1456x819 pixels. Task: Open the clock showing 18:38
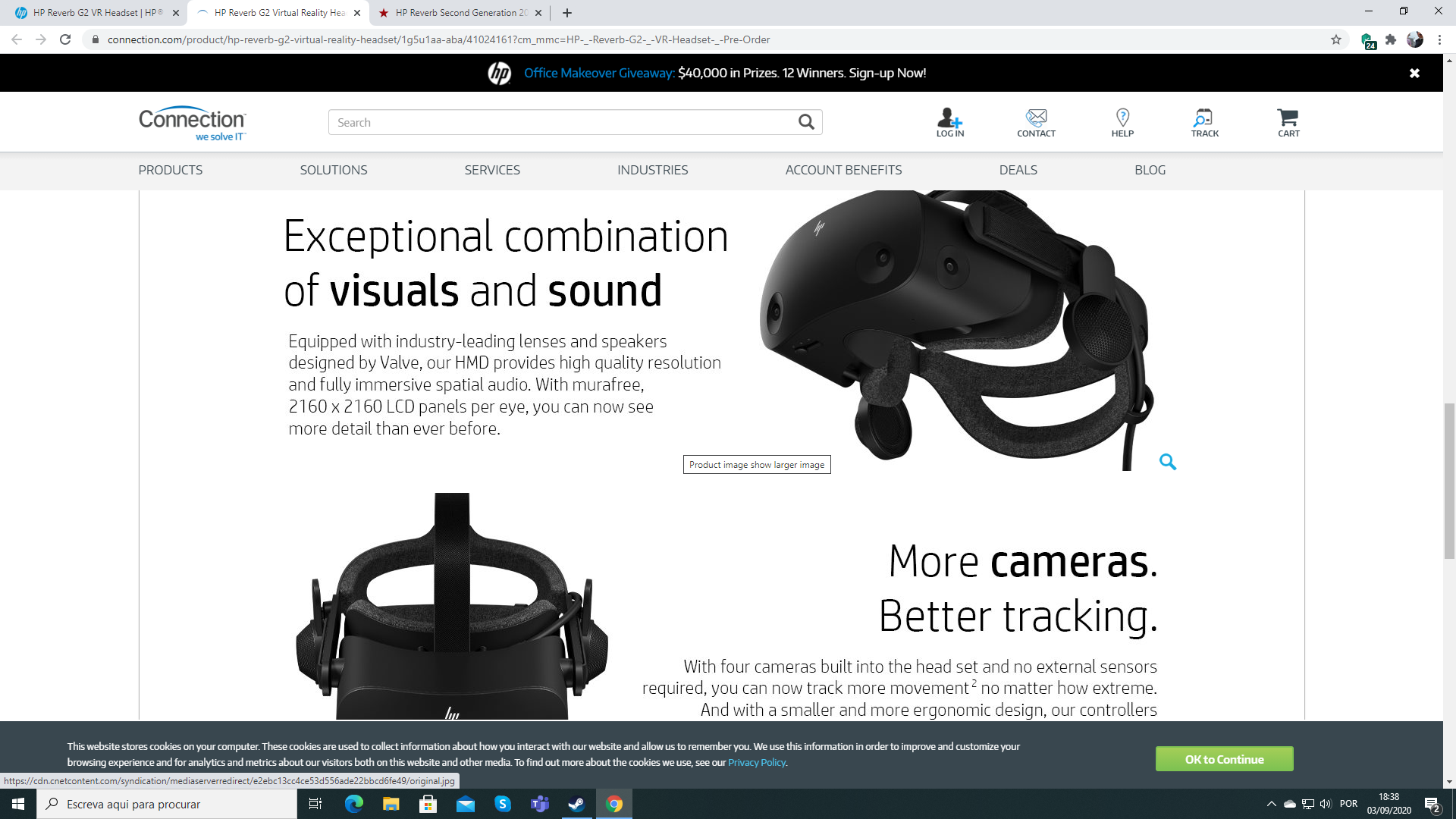coord(1389,804)
